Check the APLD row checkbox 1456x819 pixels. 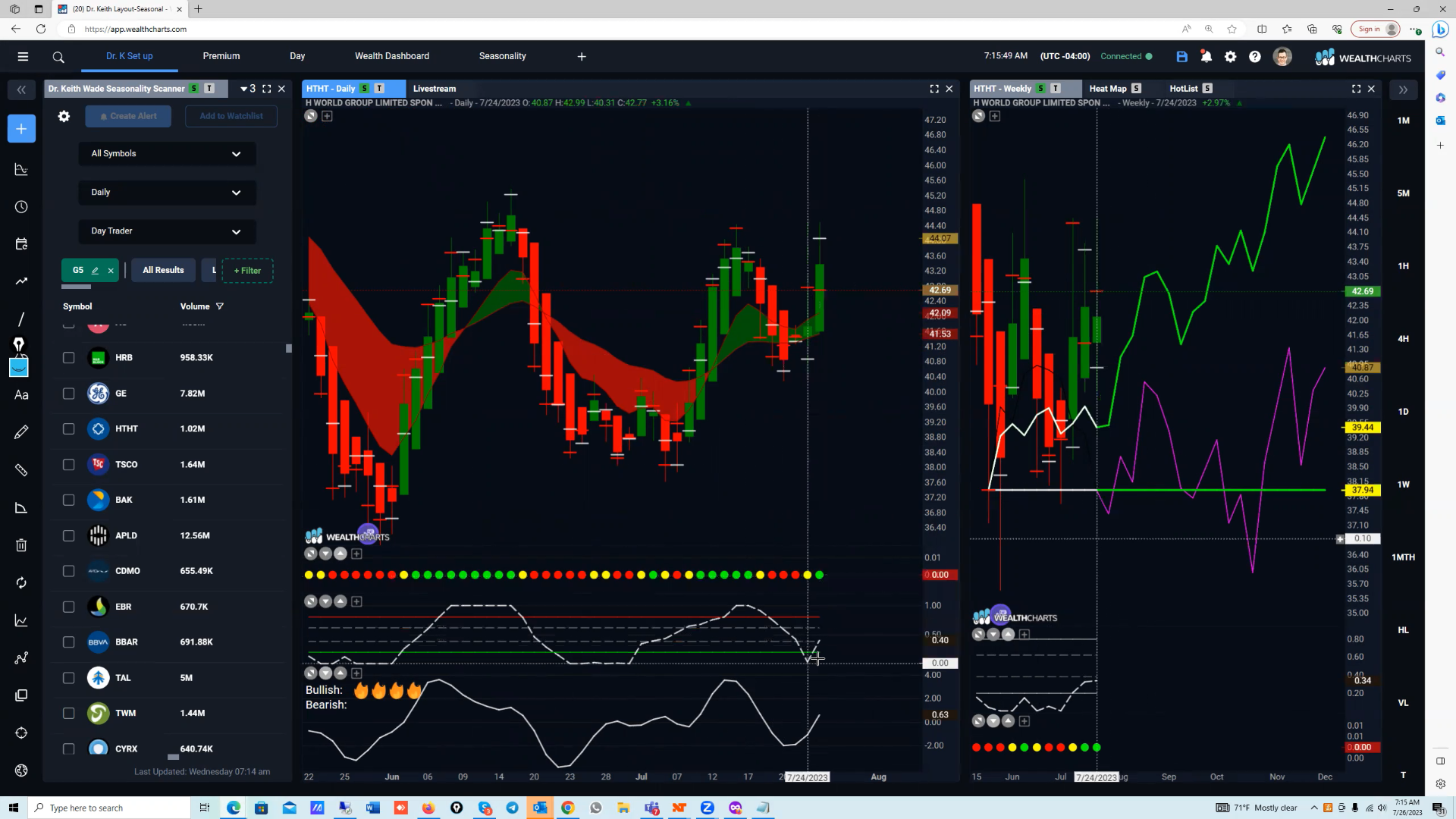tap(68, 536)
